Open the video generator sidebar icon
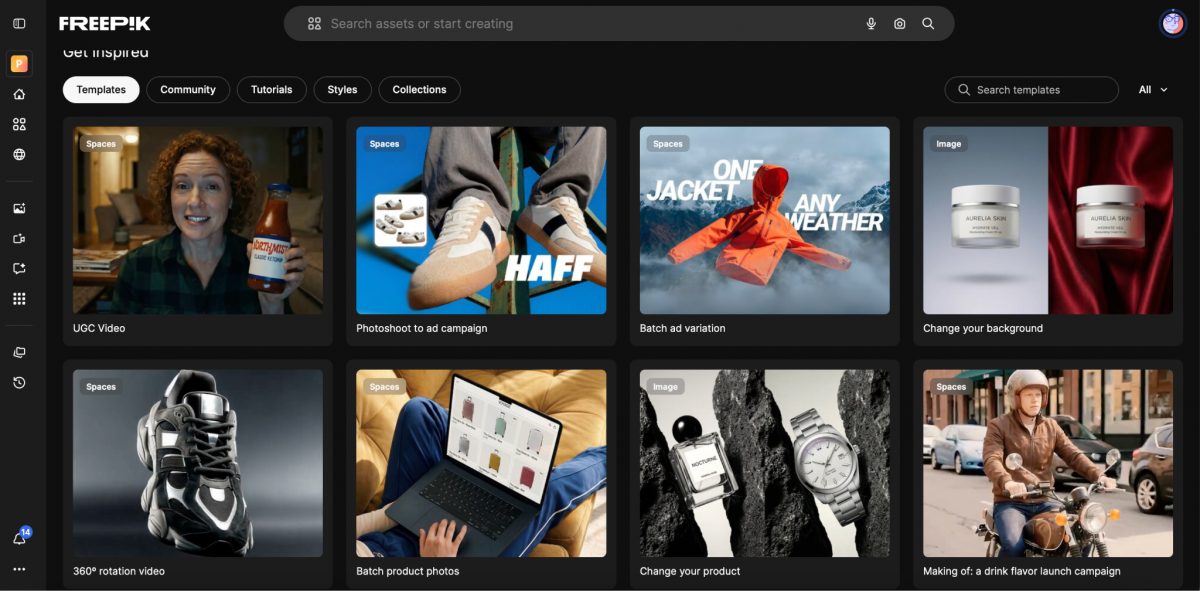The width and height of the screenshot is (1200, 591). [19, 239]
